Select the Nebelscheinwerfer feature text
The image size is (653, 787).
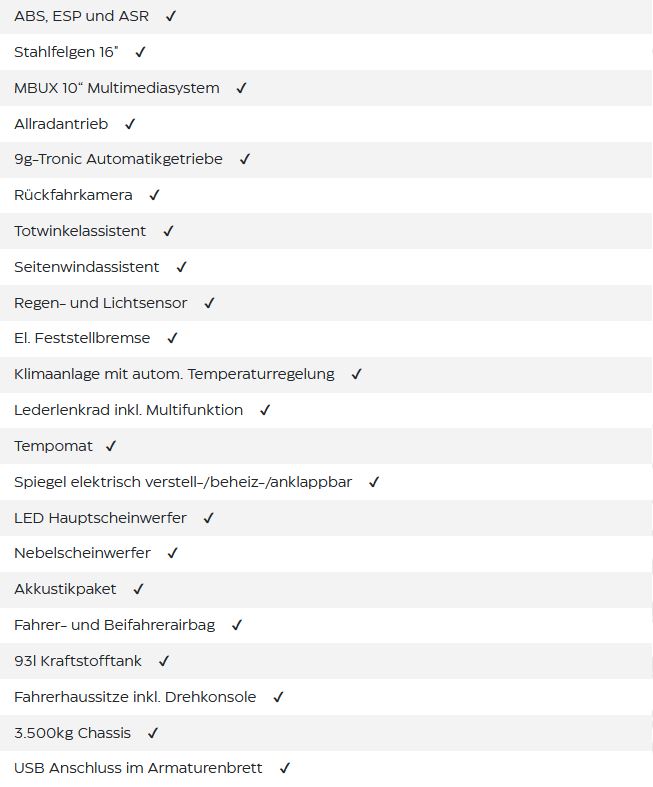tap(82, 553)
